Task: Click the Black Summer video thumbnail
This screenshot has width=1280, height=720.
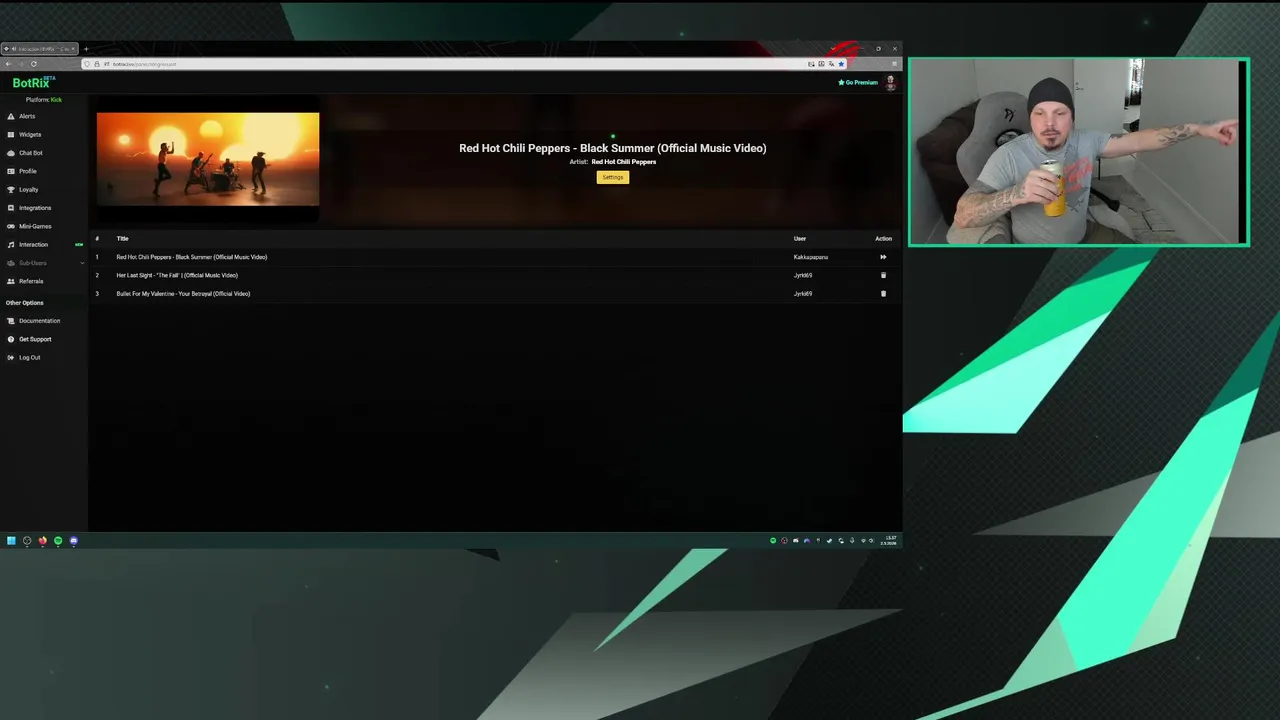Action: 208,159
